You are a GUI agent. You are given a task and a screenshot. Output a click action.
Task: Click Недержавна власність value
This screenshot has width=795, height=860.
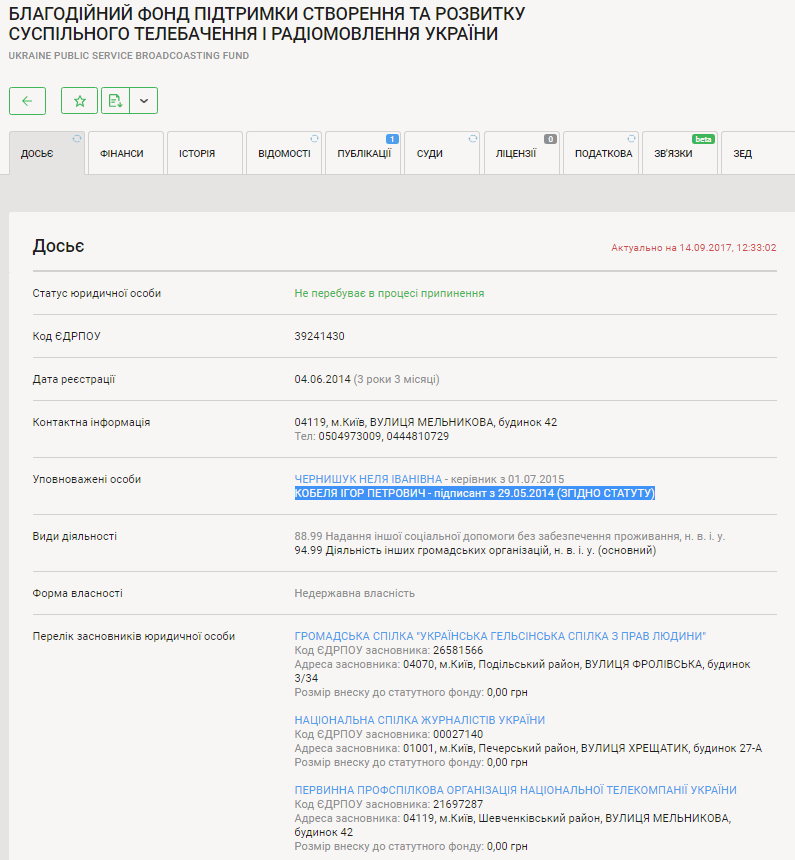pos(354,593)
